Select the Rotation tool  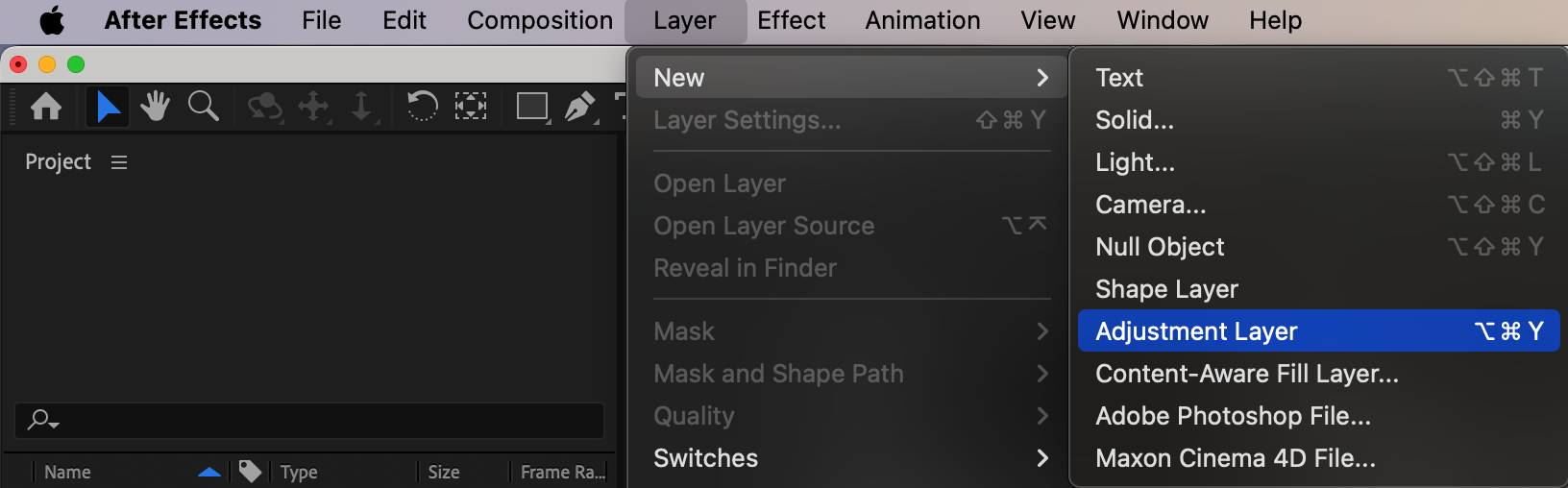[422, 106]
